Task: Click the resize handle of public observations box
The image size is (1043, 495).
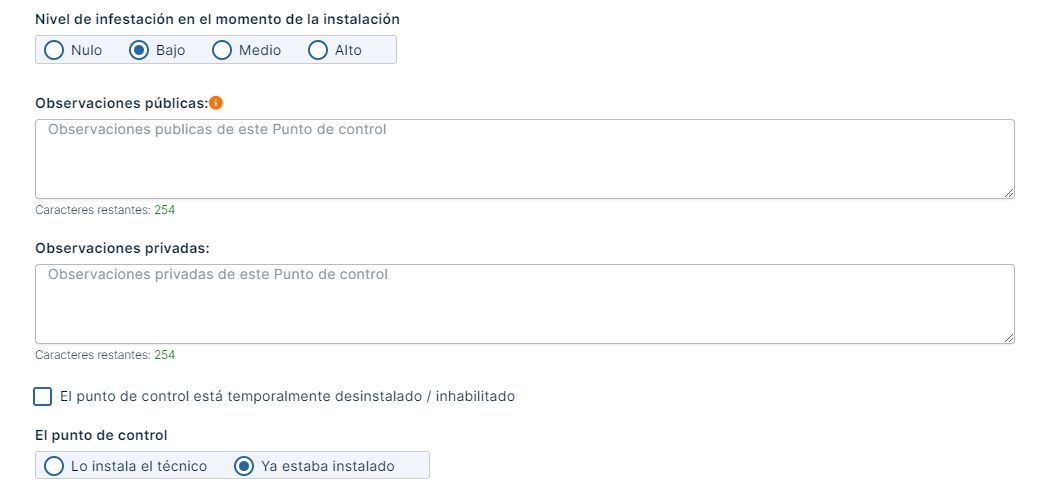Action: click(1009, 192)
